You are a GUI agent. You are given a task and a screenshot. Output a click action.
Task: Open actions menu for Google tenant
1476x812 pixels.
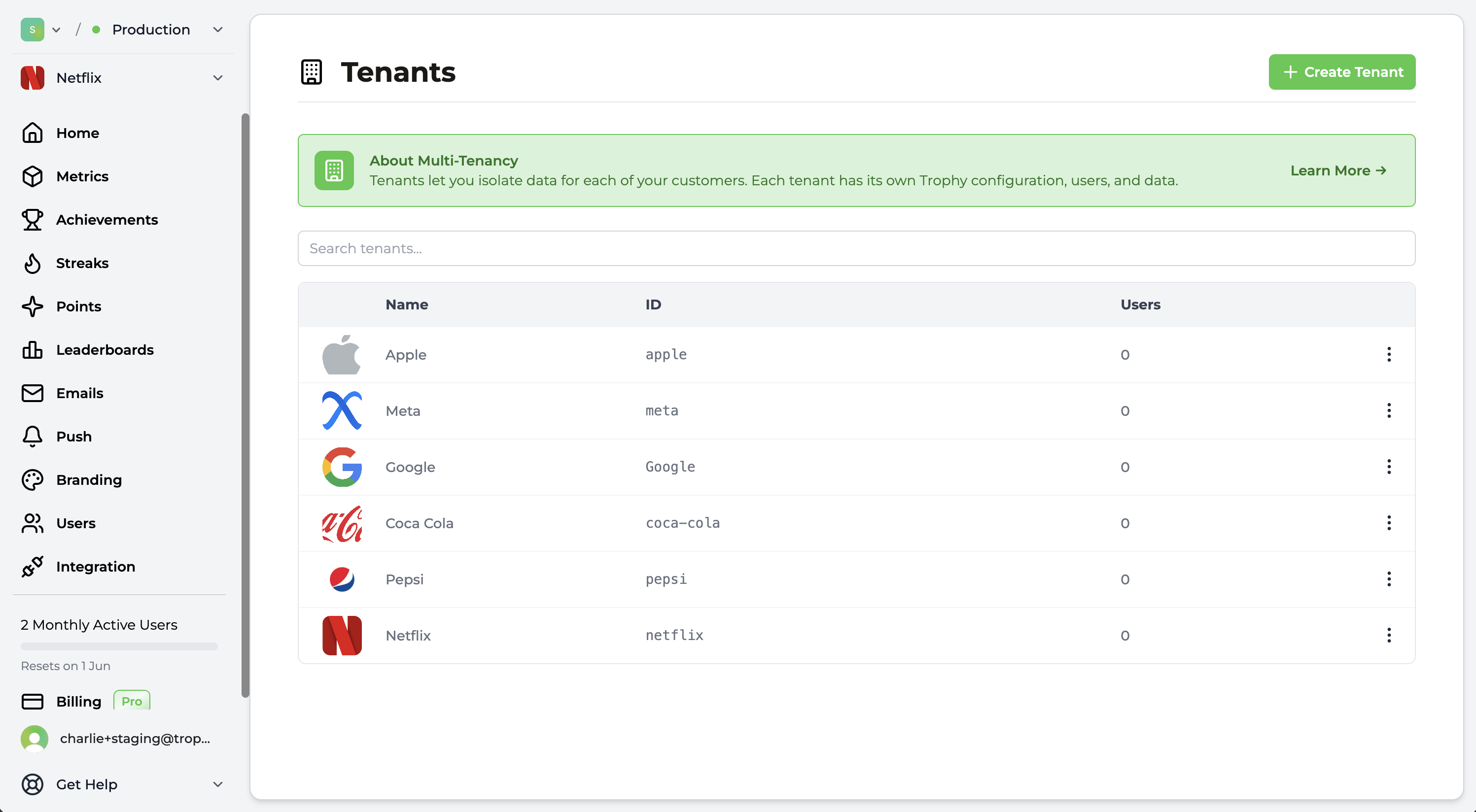1389,467
